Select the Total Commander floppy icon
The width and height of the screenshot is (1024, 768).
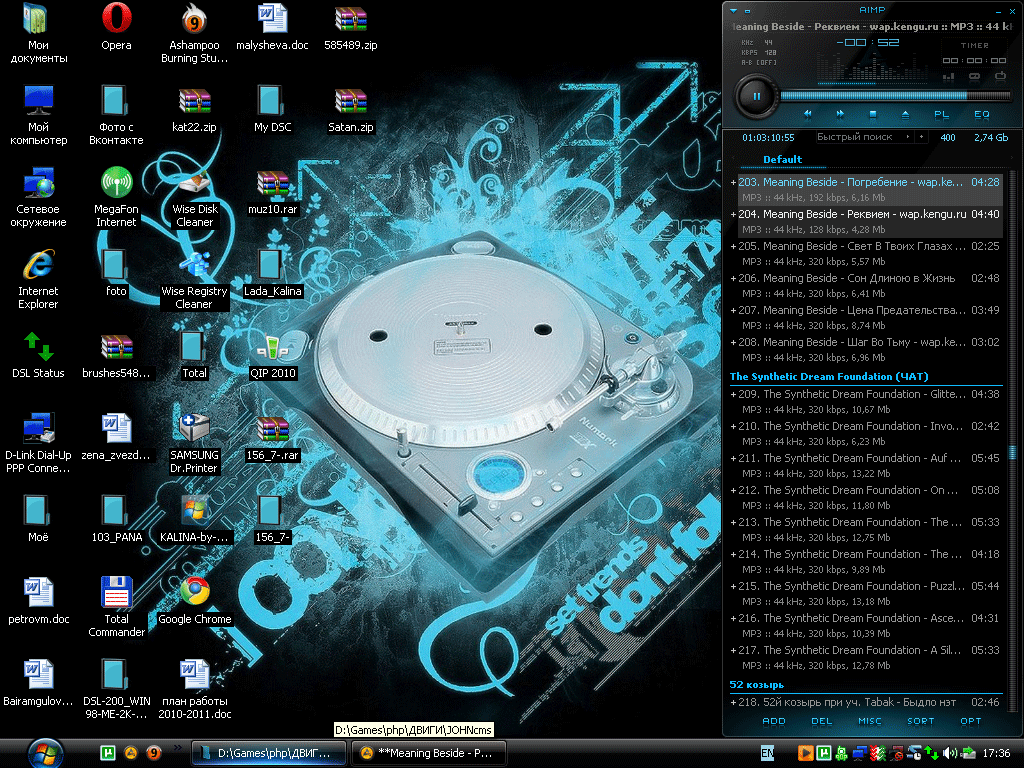(x=116, y=592)
